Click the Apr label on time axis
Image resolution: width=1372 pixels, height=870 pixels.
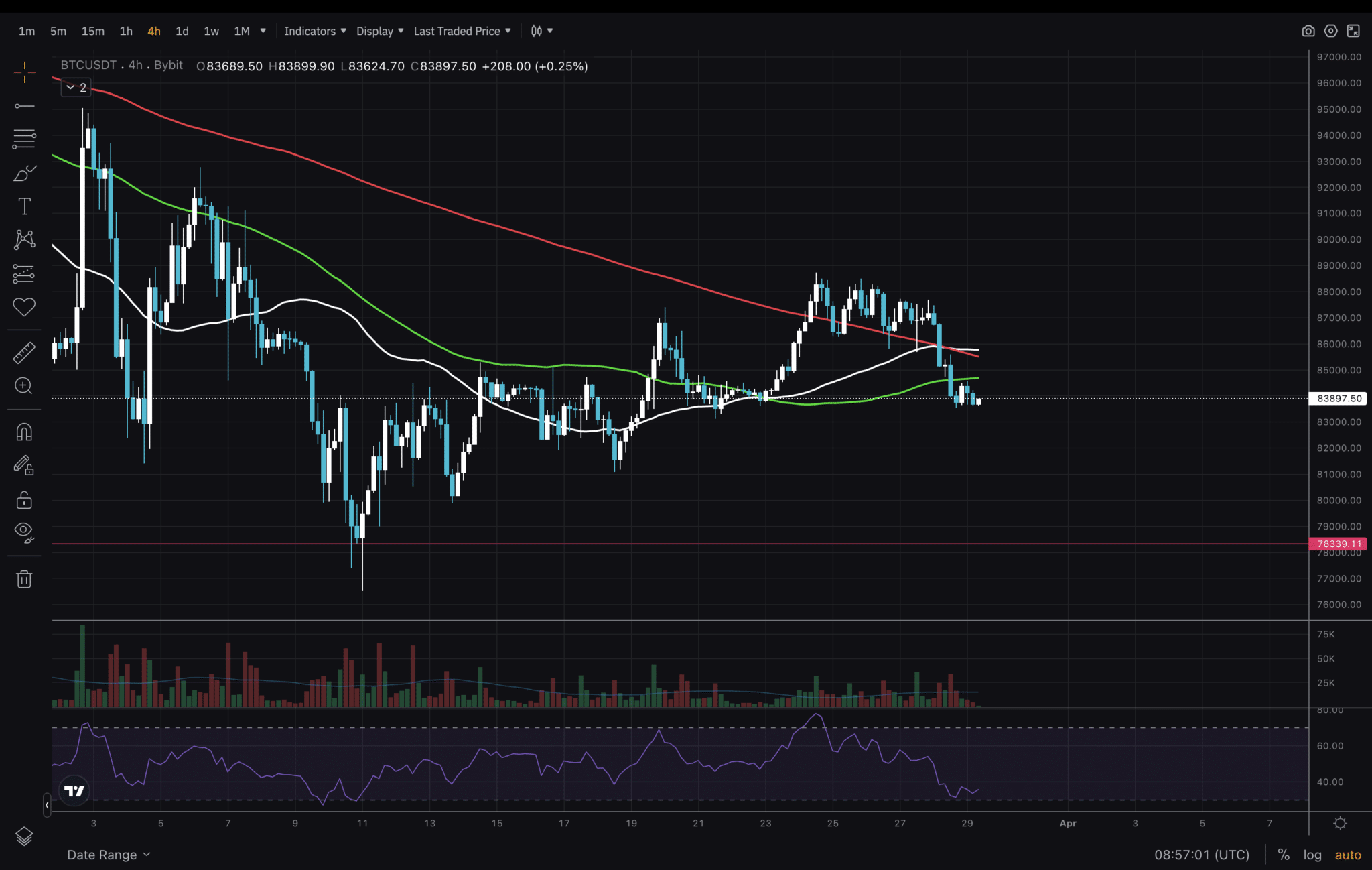pos(1068,823)
